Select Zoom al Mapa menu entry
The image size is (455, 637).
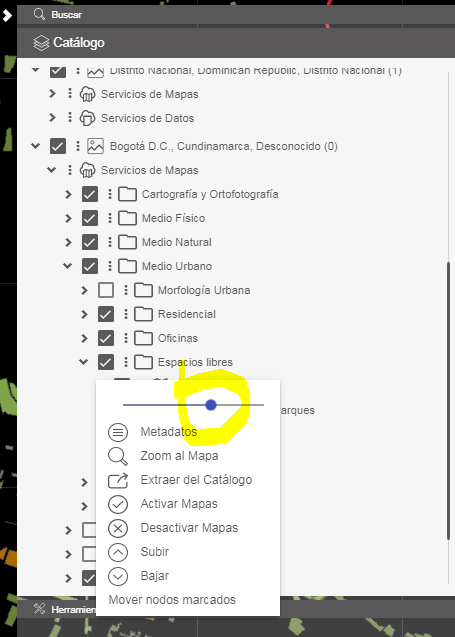[179, 456]
